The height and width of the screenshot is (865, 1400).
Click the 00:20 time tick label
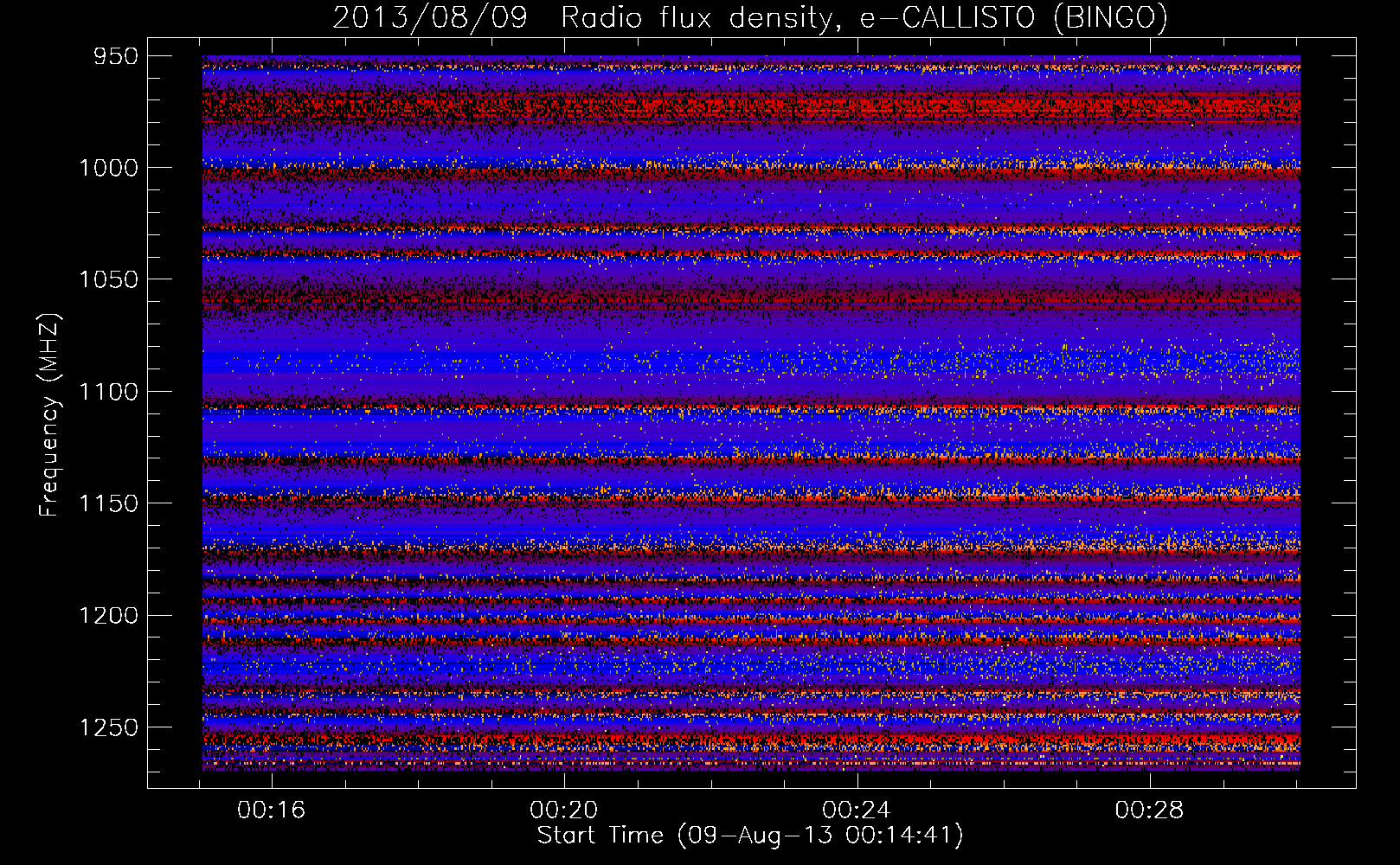tap(564, 810)
